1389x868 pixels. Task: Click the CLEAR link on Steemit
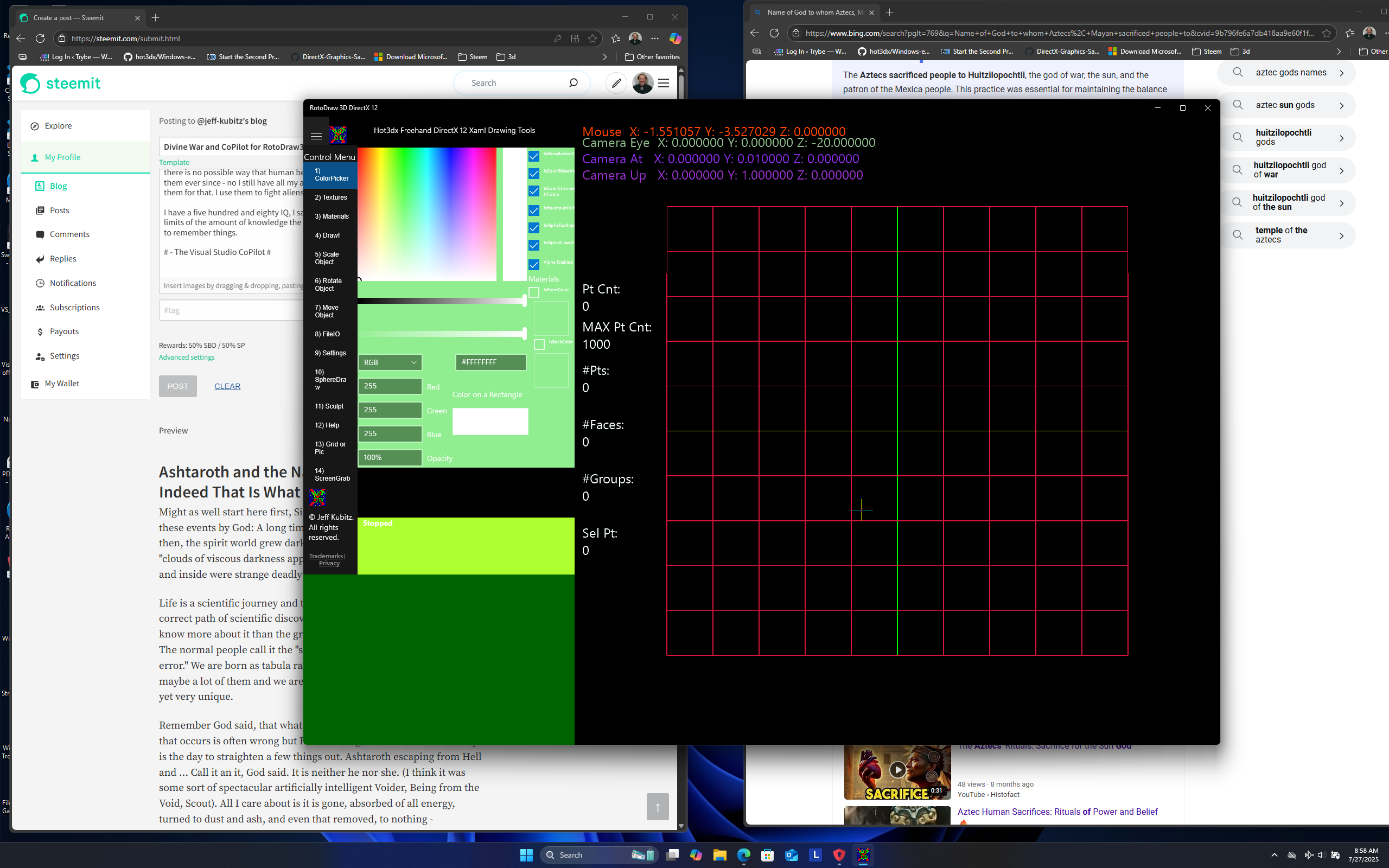coord(227,386)
